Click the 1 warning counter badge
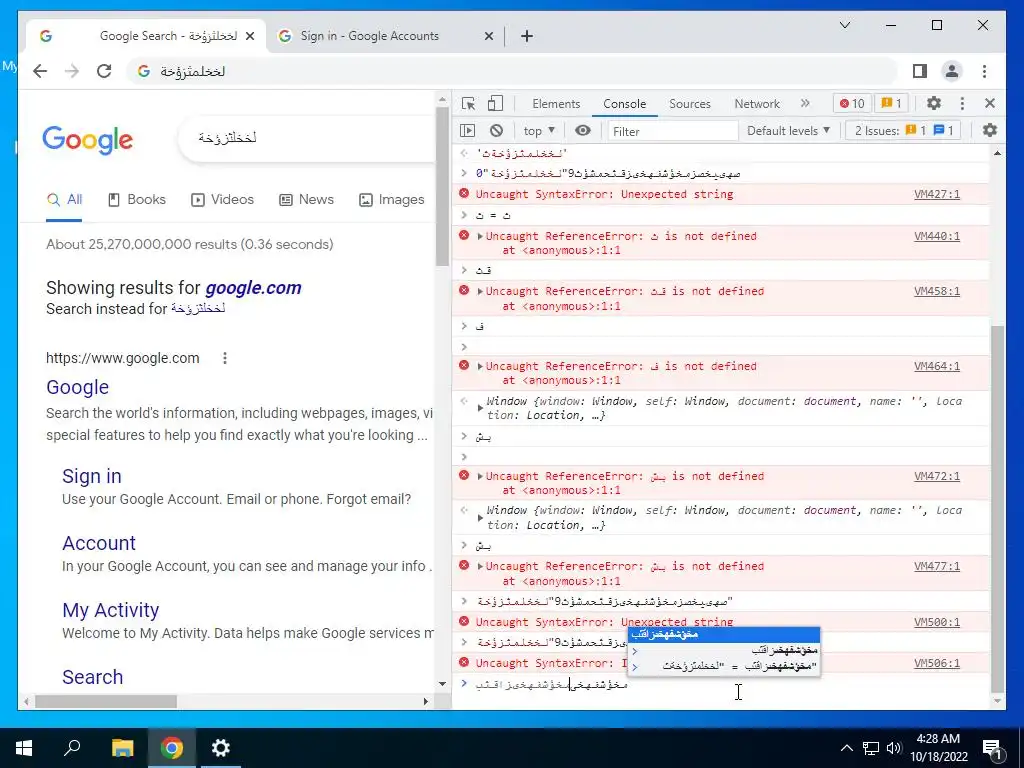Viewport: 1024px width, 768px height. 891,103
